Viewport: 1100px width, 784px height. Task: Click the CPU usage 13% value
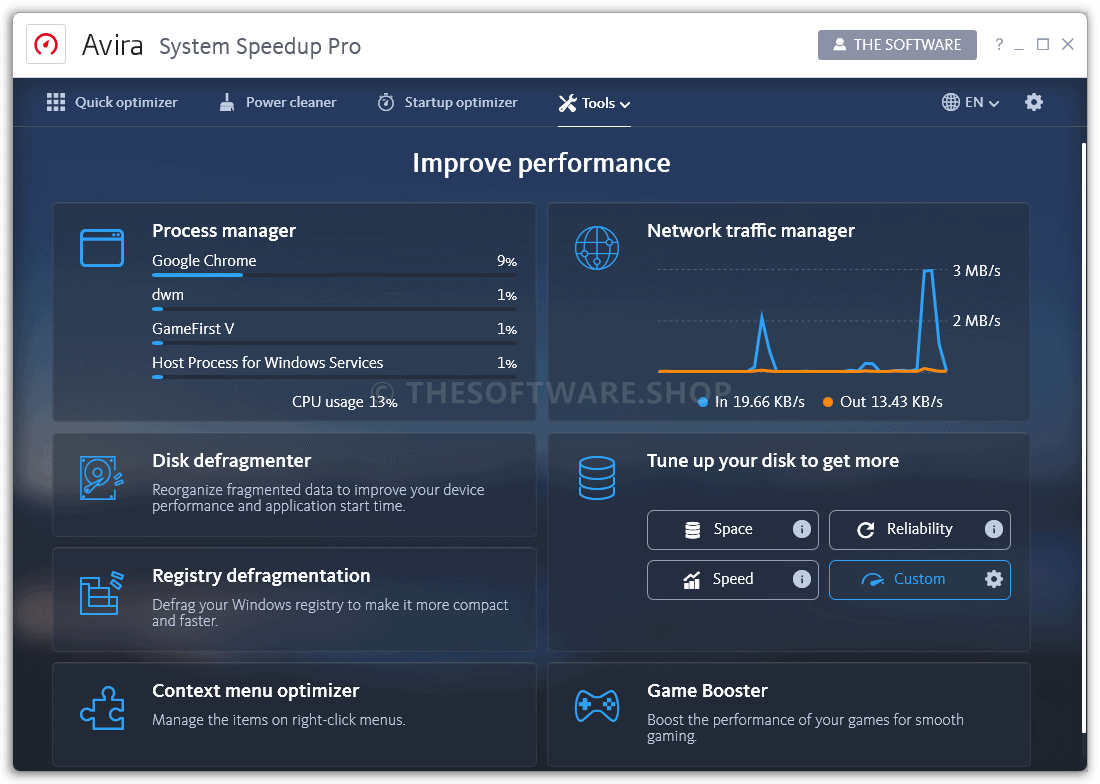click(x=344, y=402)
